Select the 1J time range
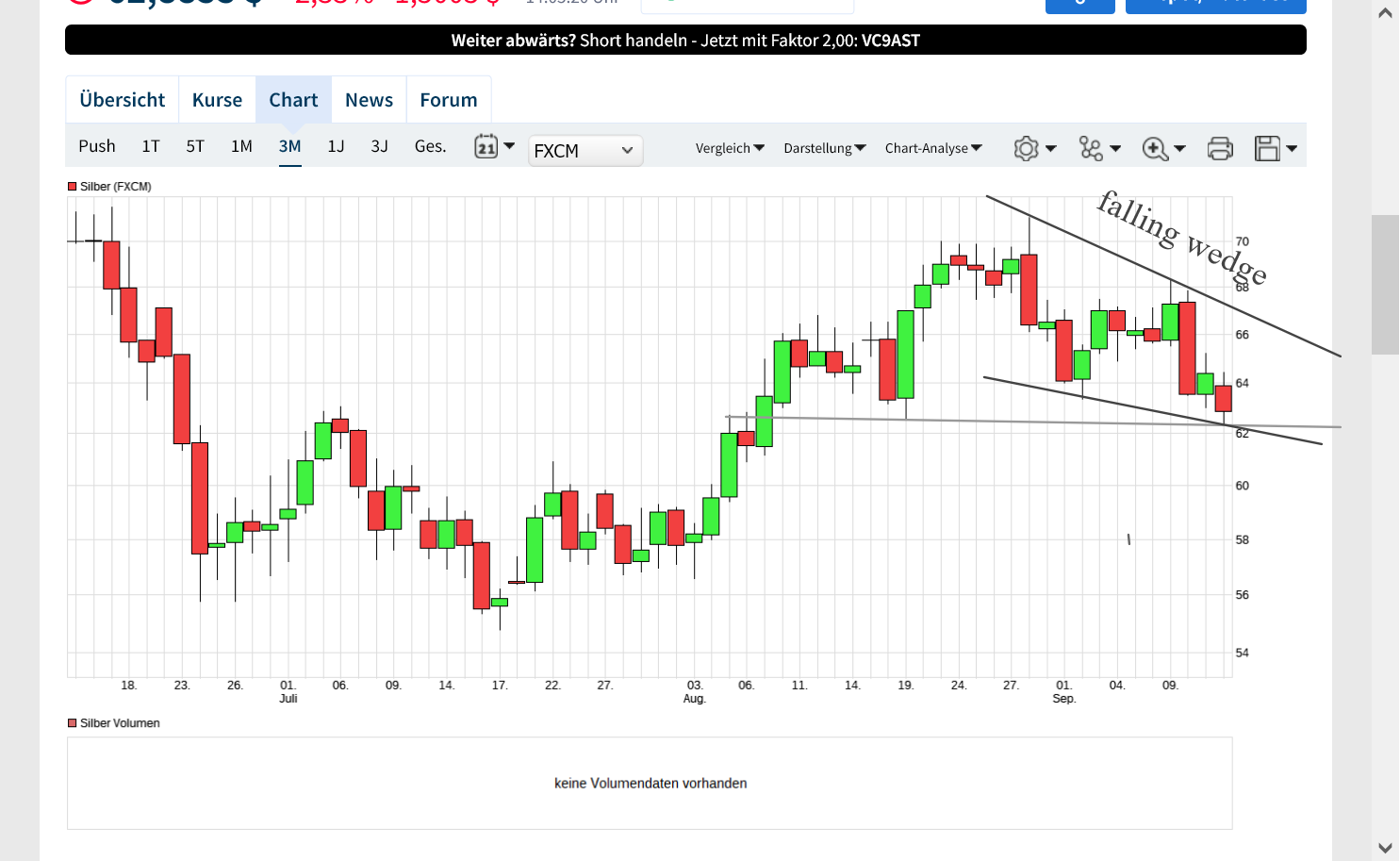Image resolution: width=1400 pixels, height=861 pixels. 336,146
